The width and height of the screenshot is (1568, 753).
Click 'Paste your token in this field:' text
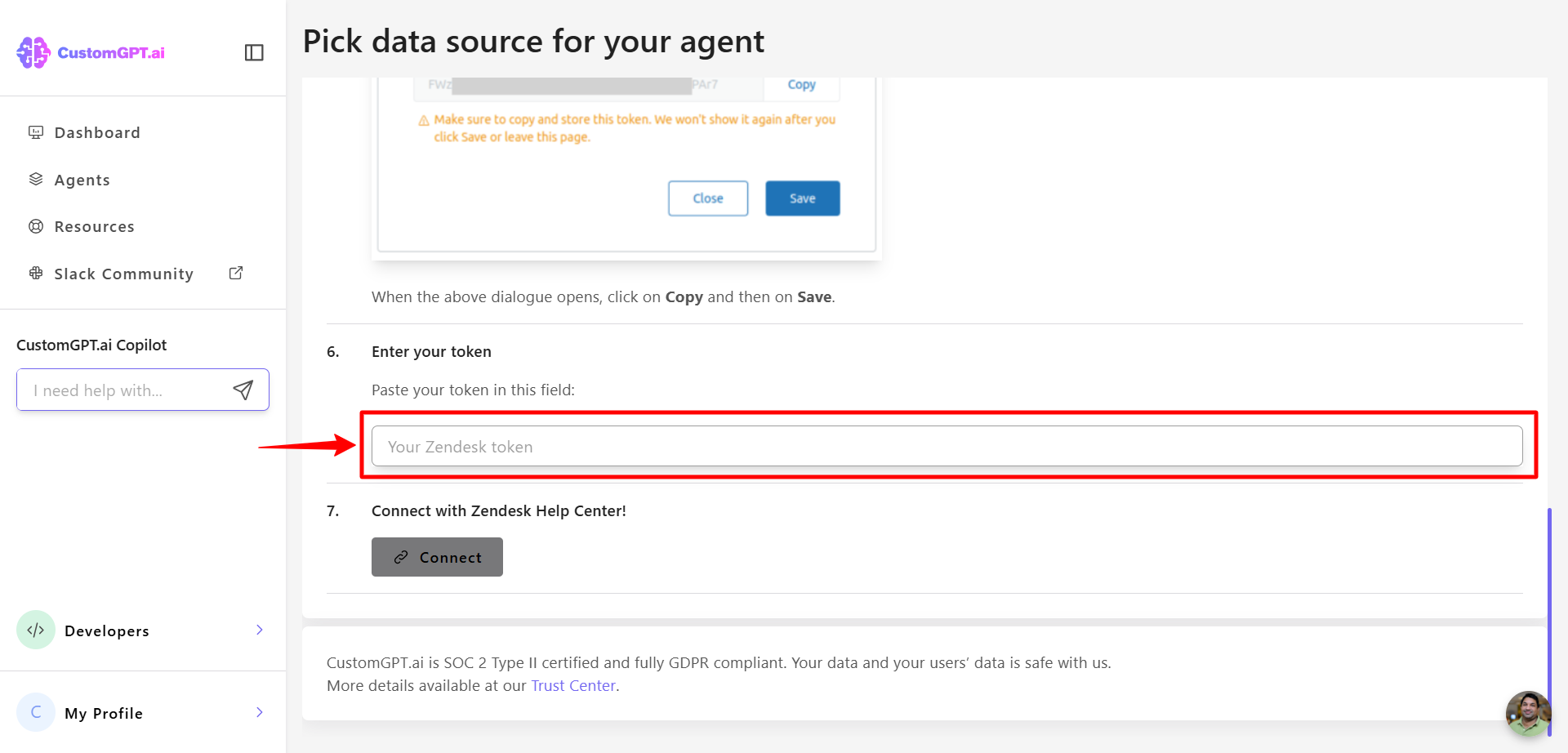coord(473,390)
